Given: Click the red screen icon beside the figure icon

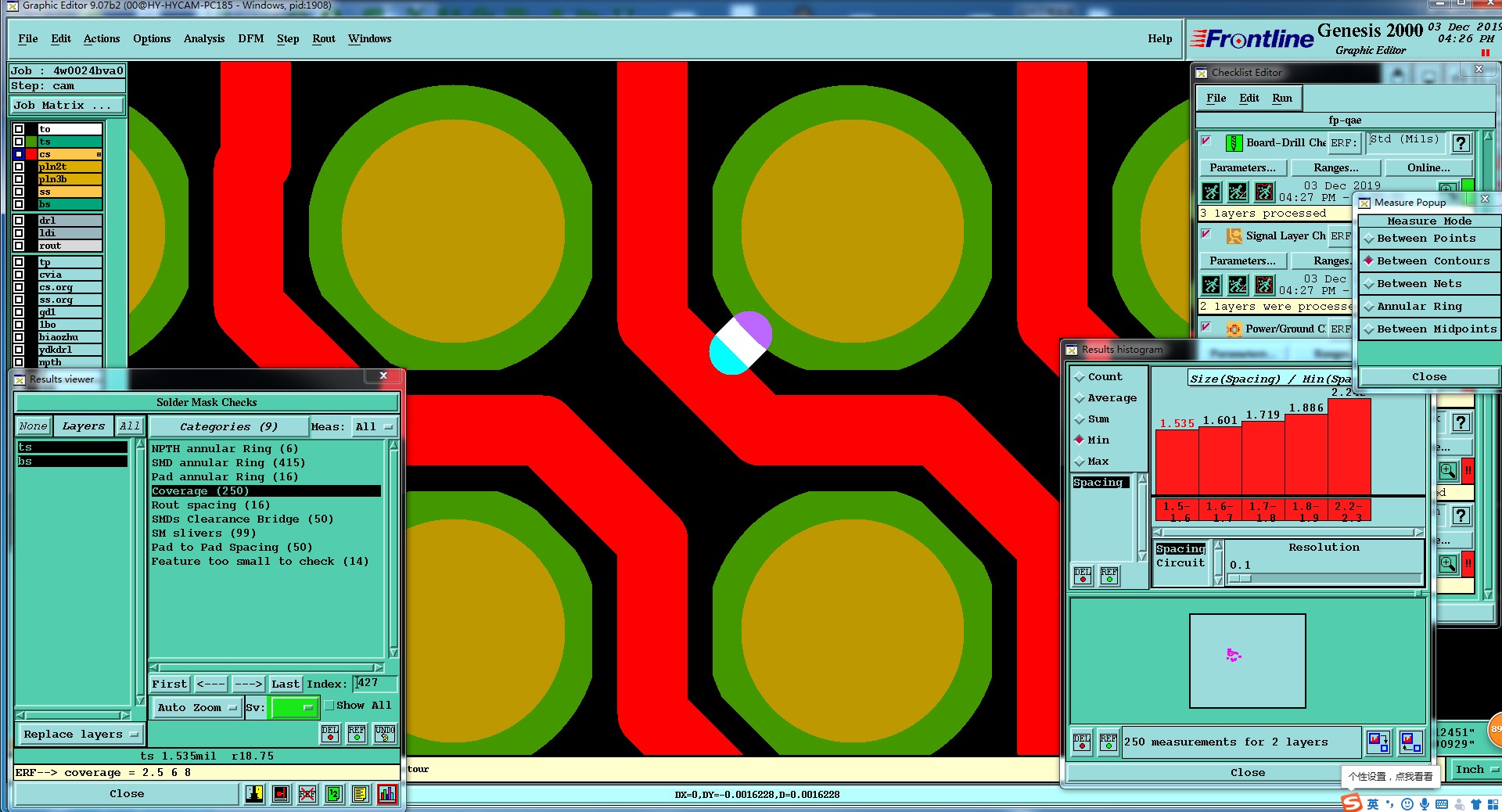Looking at the screenshot, I should 281,794.
